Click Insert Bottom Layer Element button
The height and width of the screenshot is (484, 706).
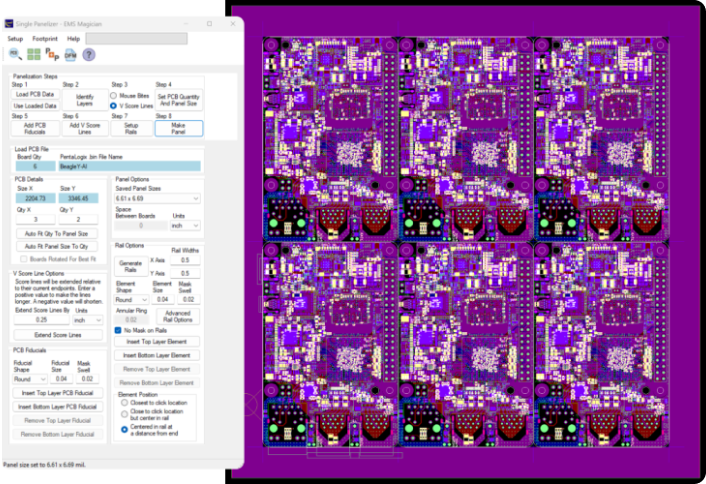point(157,355)
